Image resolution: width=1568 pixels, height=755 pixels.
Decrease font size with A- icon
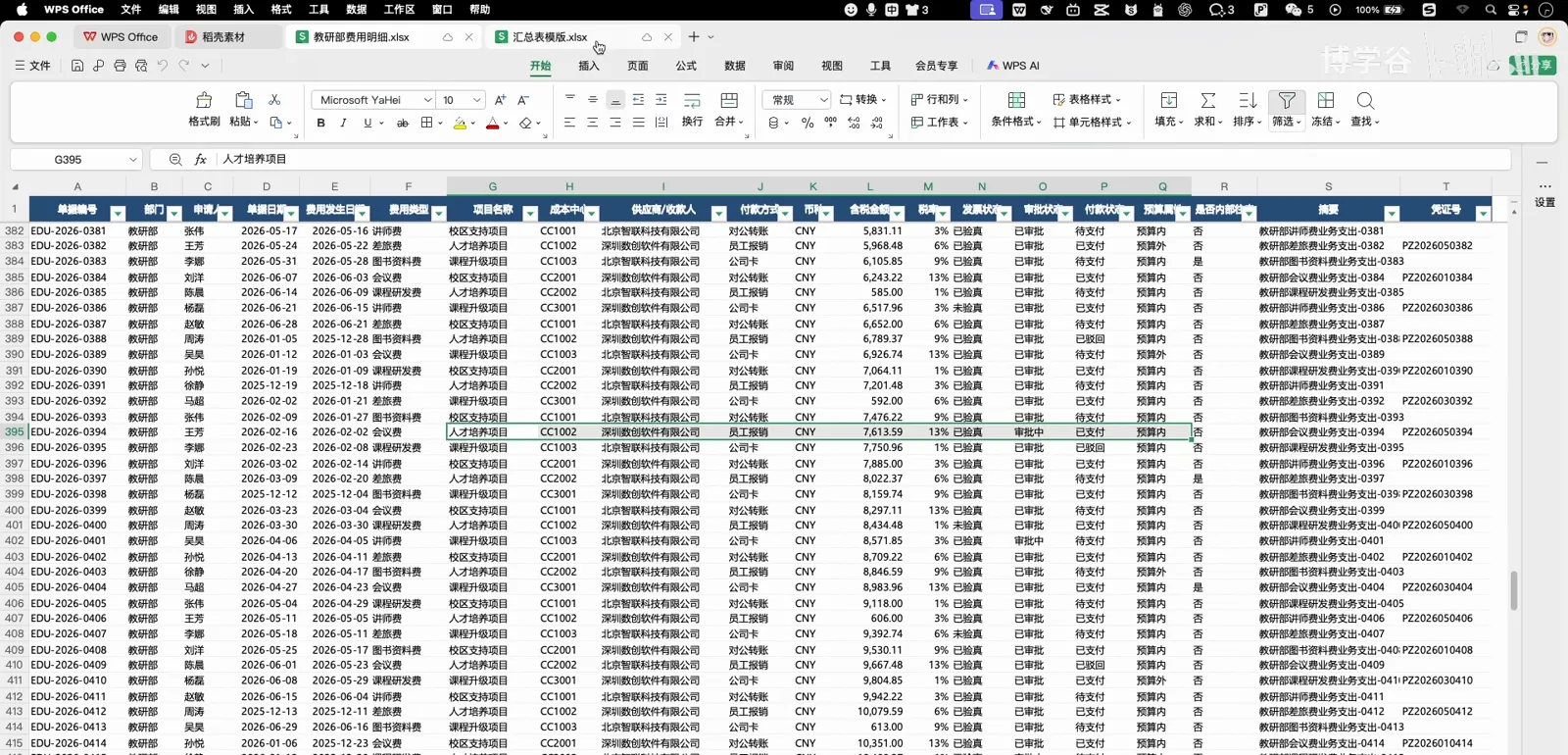(x=523, y=100)
